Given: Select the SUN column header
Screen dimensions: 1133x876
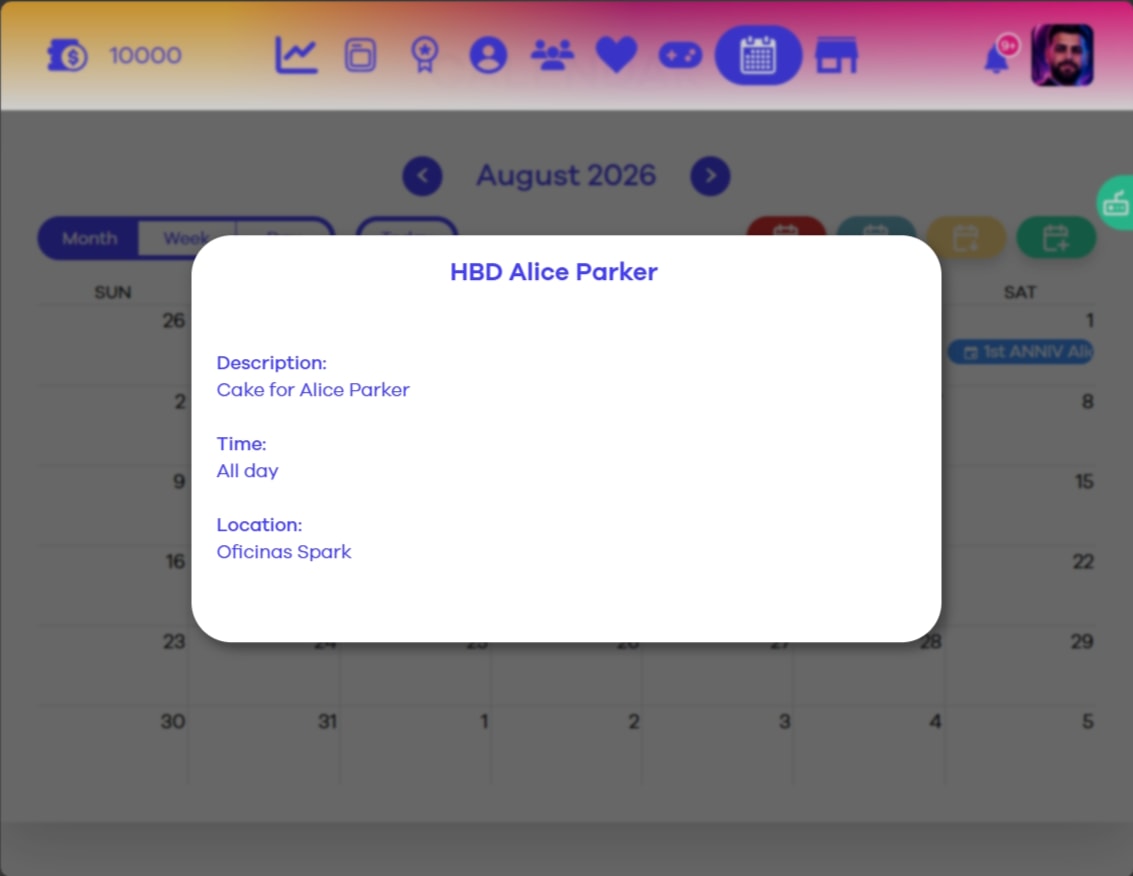Looking at the screenshot, I should point(113,292).
